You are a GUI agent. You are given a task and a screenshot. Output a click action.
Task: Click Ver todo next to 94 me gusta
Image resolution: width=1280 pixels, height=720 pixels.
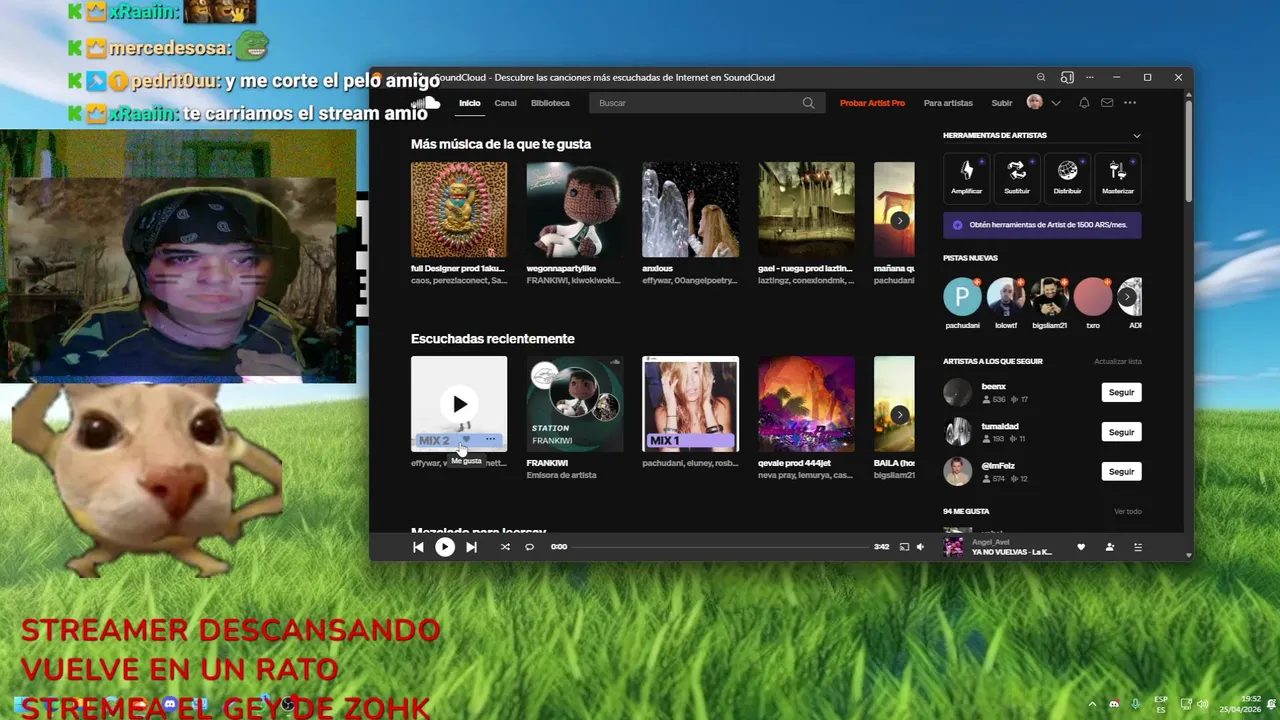pyautogui.click(x=1128, y=511)
